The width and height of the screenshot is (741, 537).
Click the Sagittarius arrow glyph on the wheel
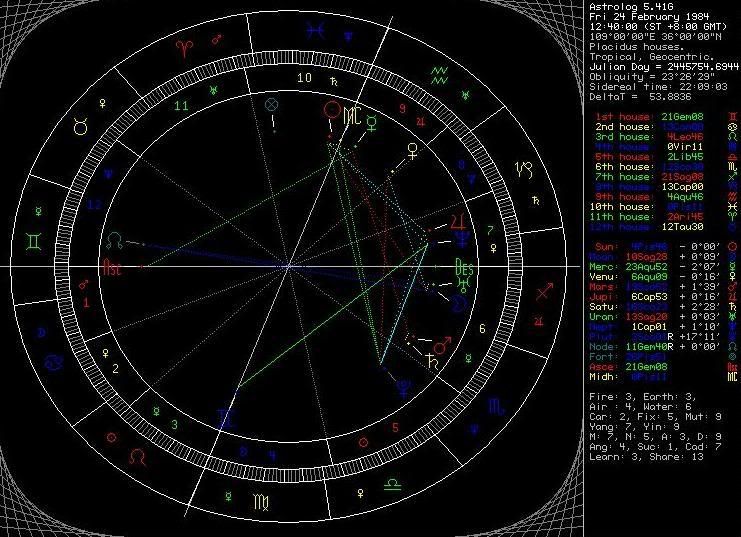point(545,294)
